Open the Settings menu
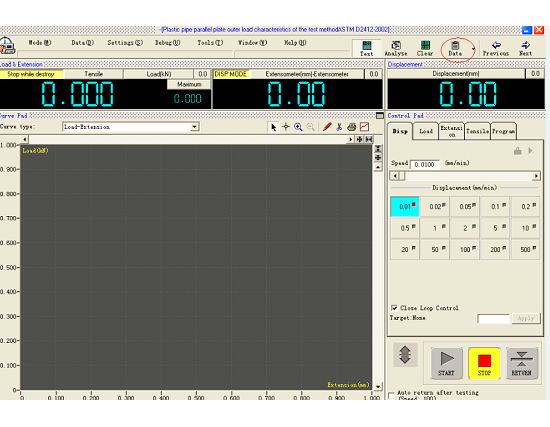This screenshot has width=550, height=427. coord(125,43)
